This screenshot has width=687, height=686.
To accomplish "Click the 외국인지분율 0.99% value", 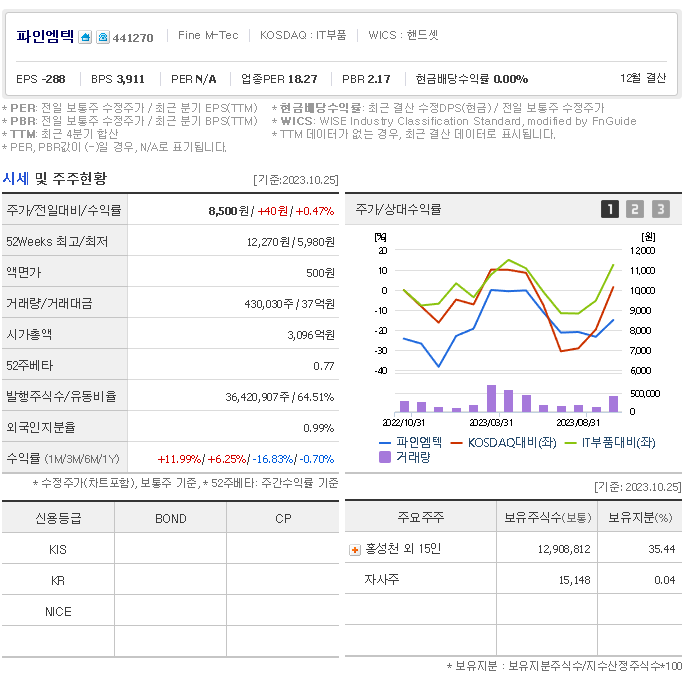I will [319, 428].
